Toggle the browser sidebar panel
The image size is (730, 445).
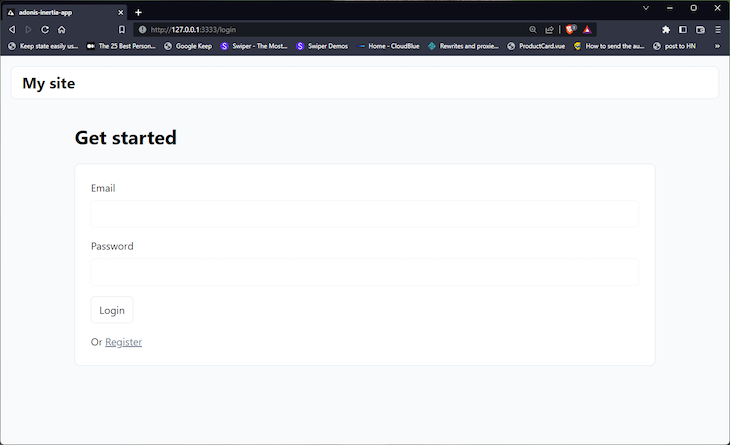point(683,30)
